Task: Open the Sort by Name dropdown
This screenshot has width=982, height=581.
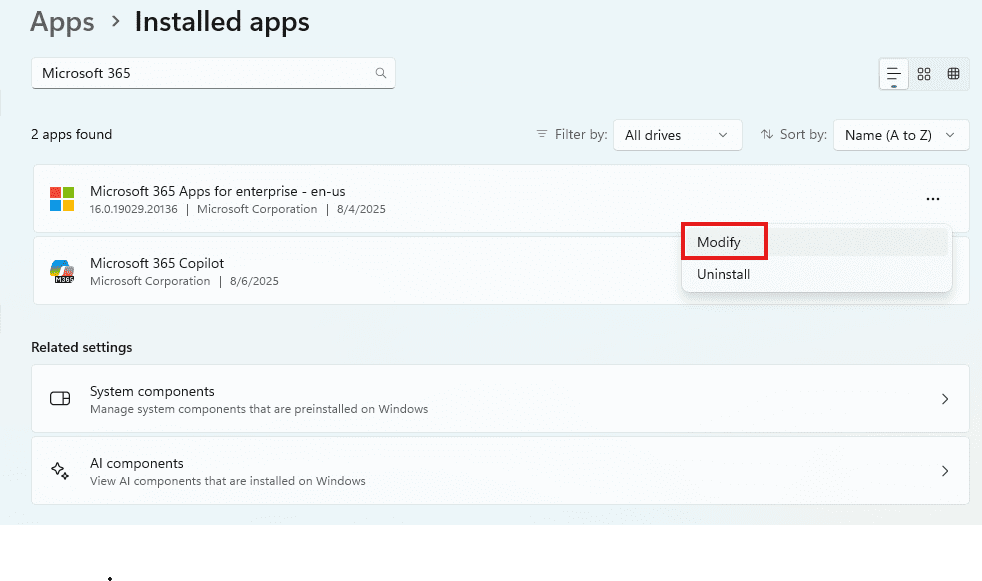Action: click(x=900, y=135)
